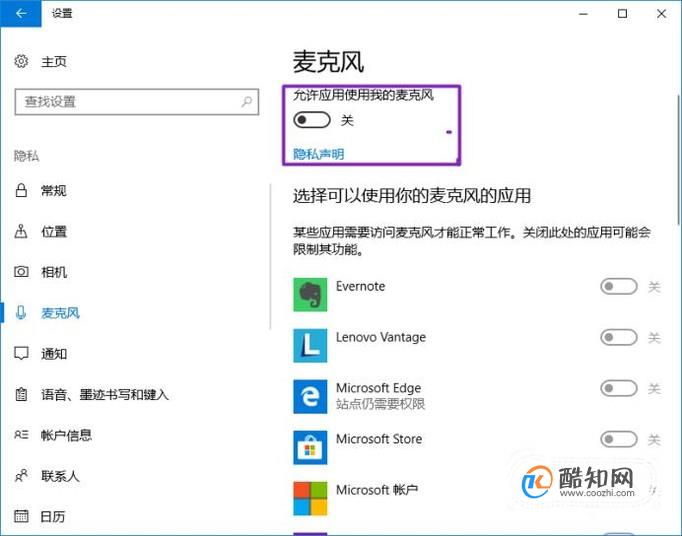Click 站点仍需要权限 text under Edge
Viewport: 682px width, 536px height.
[381, 404]
